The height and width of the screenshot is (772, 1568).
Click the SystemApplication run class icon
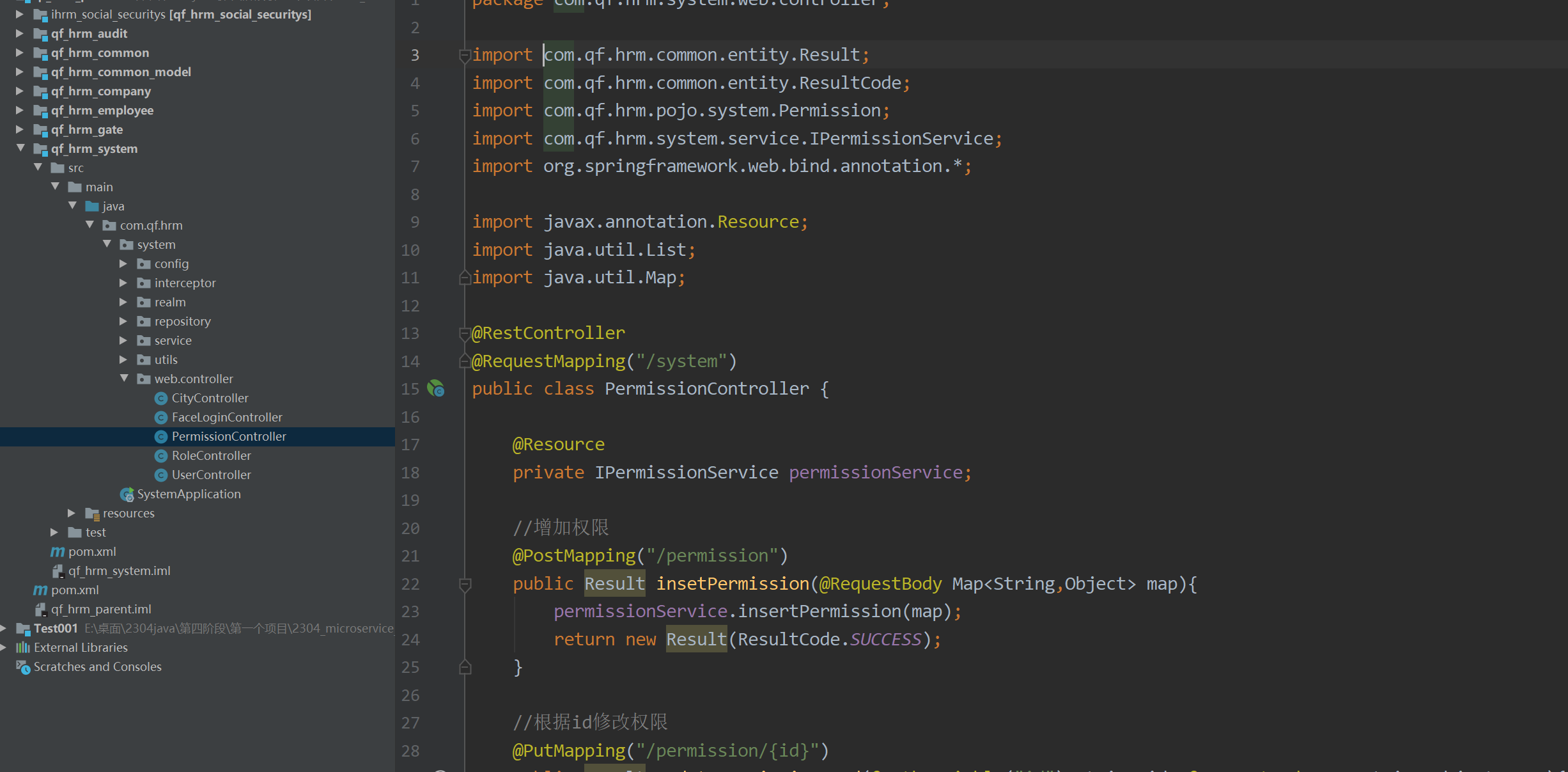[127, 494]
